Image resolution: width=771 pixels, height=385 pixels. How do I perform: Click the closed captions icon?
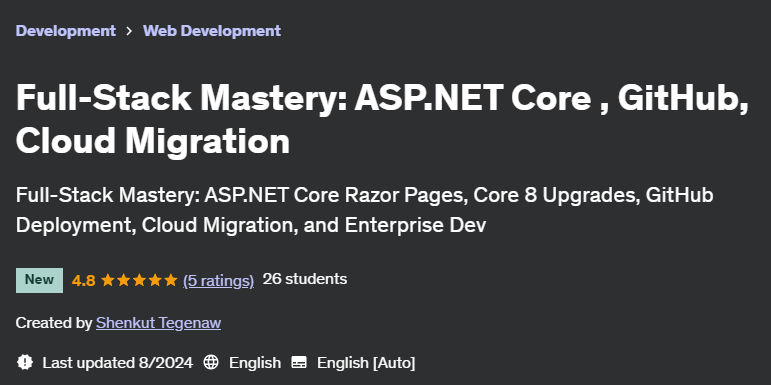coord(299,363)
